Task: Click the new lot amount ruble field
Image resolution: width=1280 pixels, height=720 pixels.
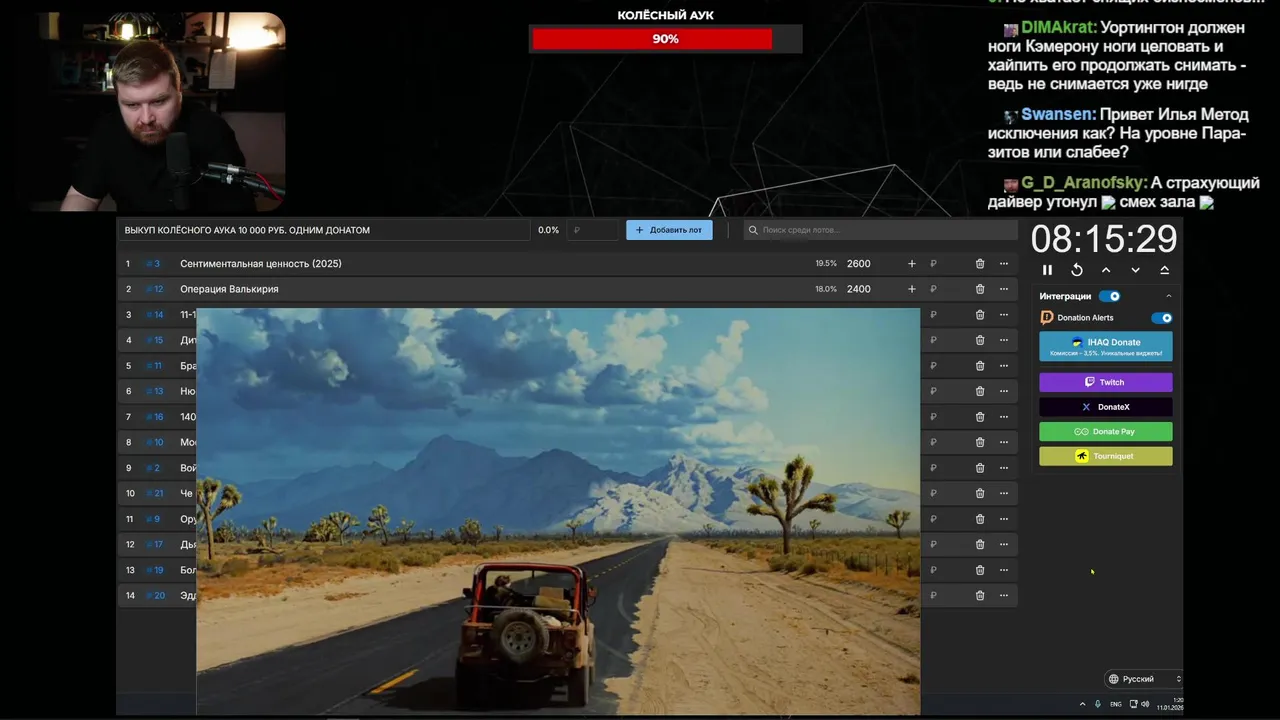Action: click(594, 230)
